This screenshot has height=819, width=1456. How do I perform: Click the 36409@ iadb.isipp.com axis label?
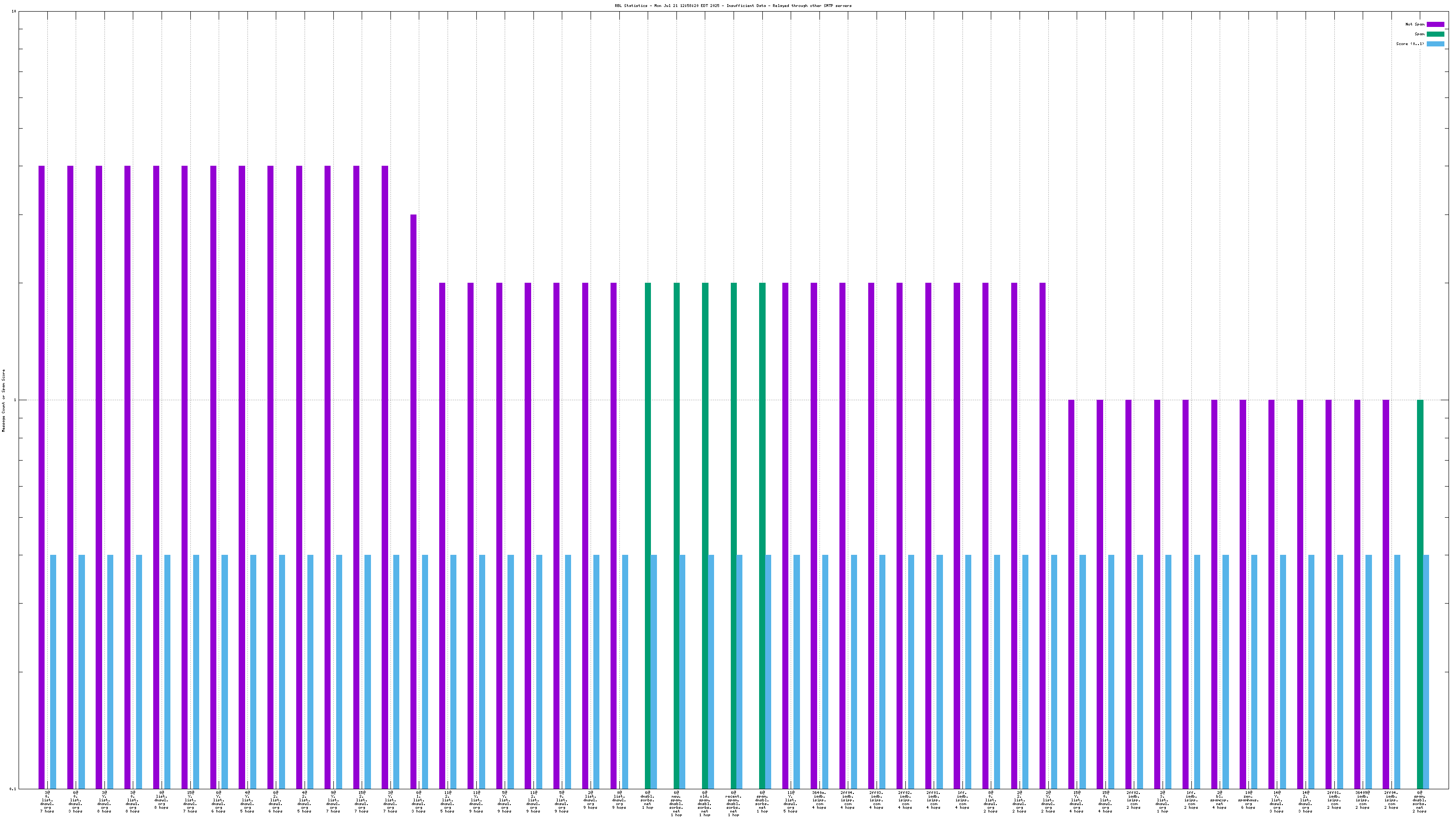tap(1363, 800)
